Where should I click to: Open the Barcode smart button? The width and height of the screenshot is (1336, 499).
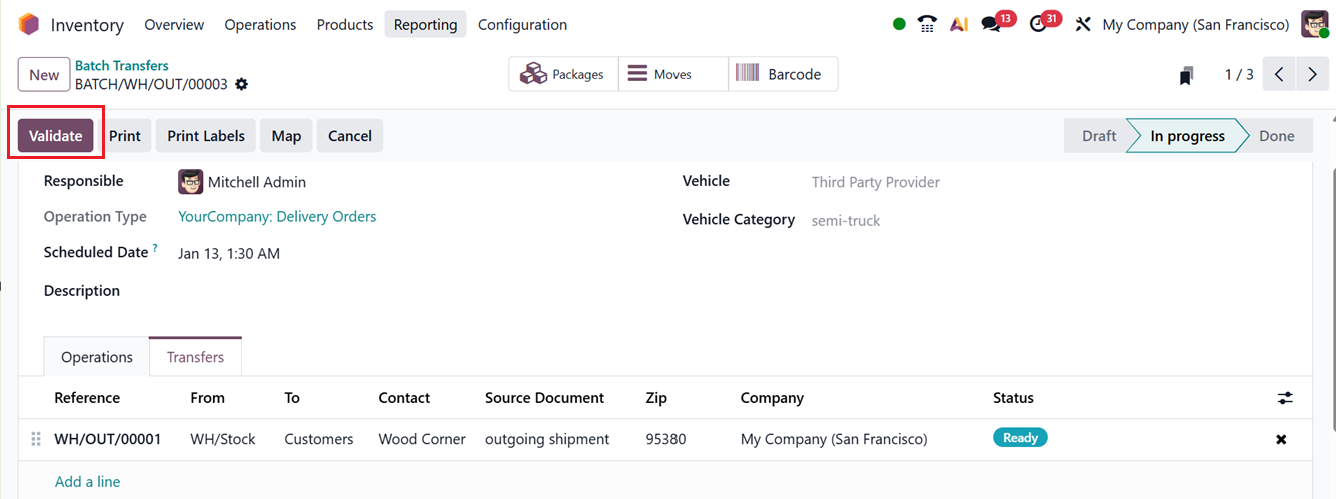tap(782, 74)
